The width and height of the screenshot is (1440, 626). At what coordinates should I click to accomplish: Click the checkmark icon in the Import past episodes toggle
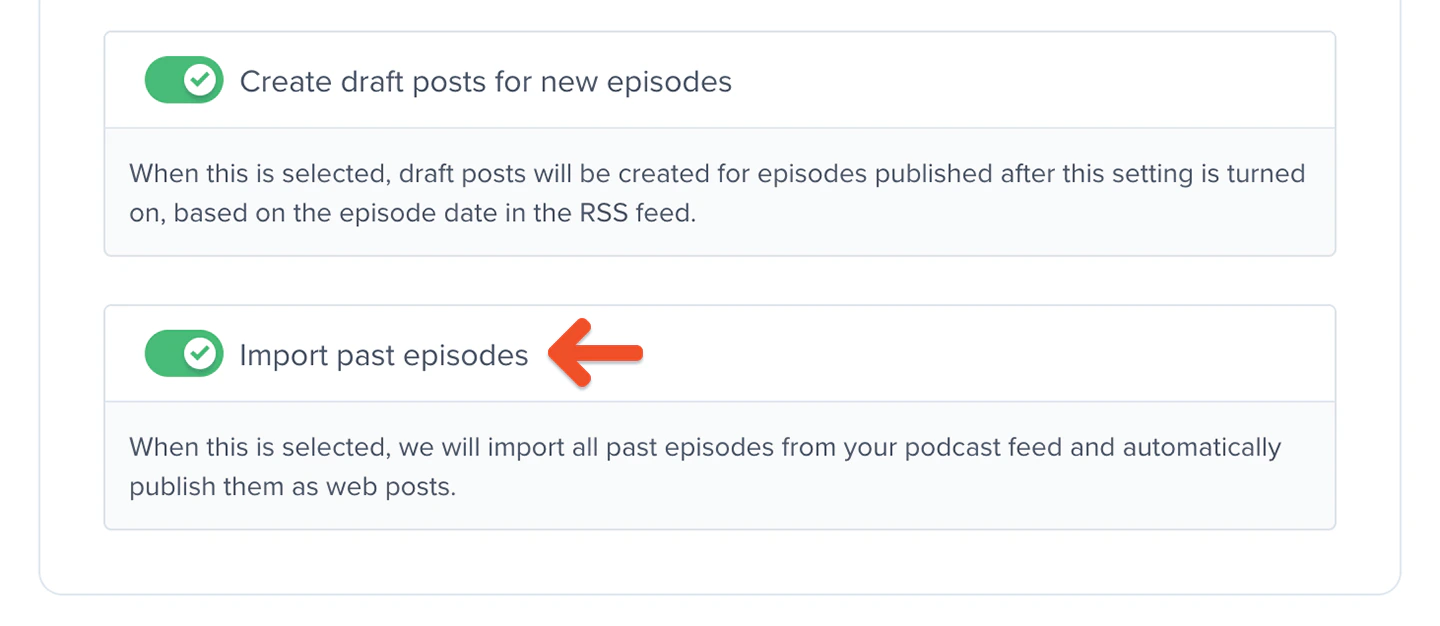pos(198,353)
